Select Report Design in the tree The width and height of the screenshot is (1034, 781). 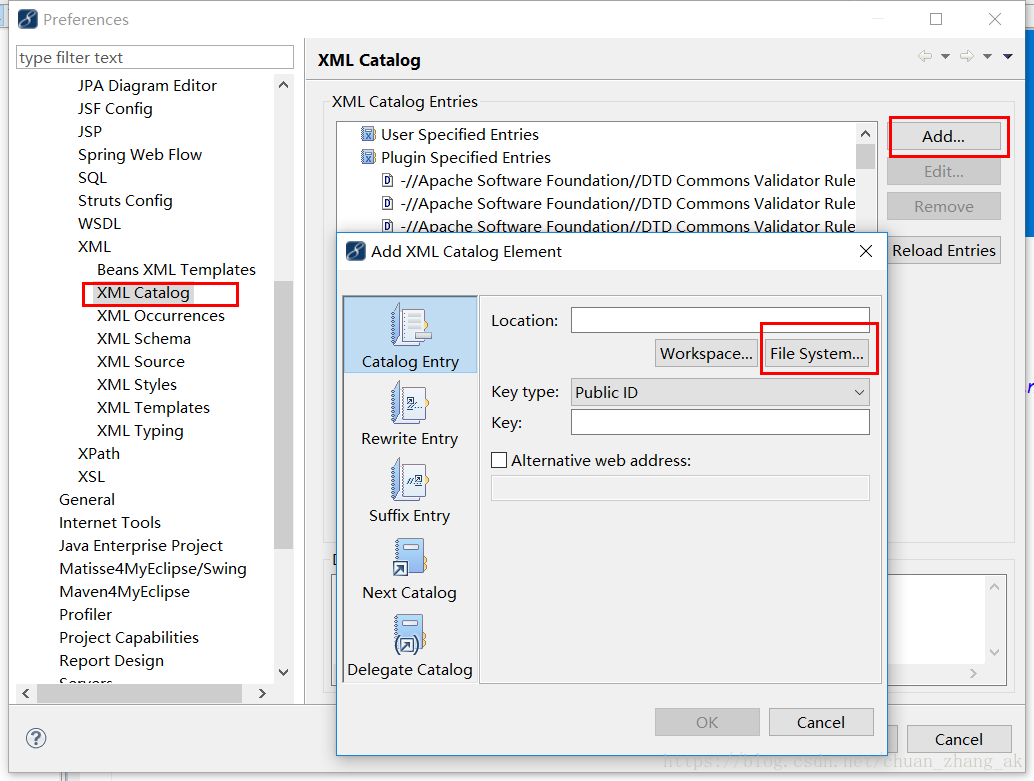[x=111, y=661]
